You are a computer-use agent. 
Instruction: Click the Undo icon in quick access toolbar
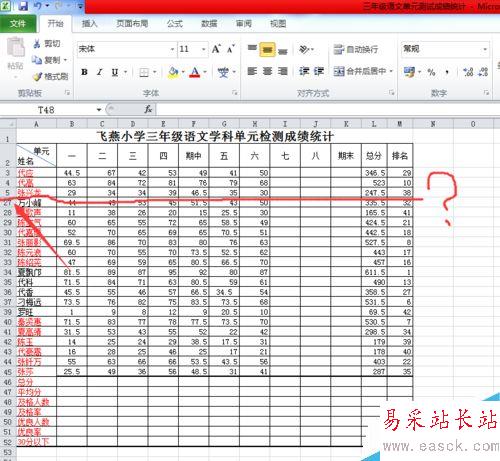(37, 6)
